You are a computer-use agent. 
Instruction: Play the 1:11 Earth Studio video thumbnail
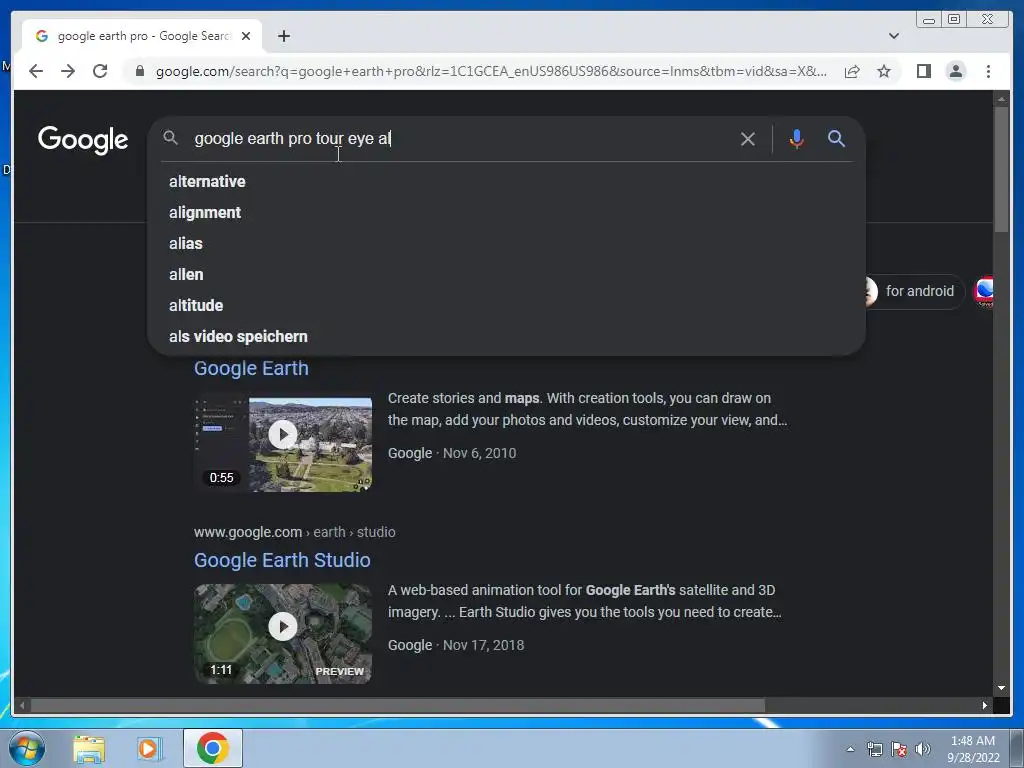[x=283, y=633]
